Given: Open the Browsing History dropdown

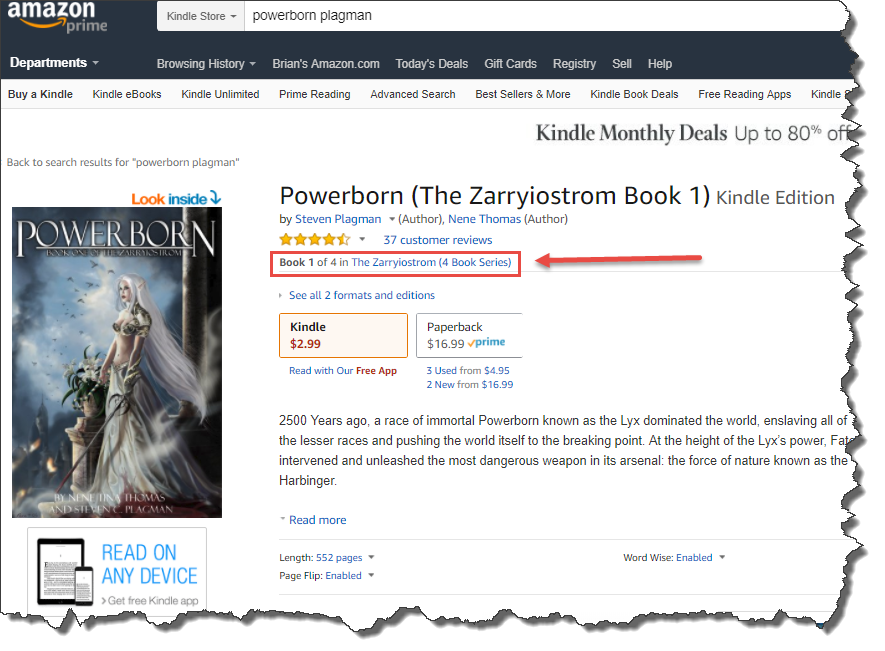Looking at the screenshot, I should (x=206, y=64).
